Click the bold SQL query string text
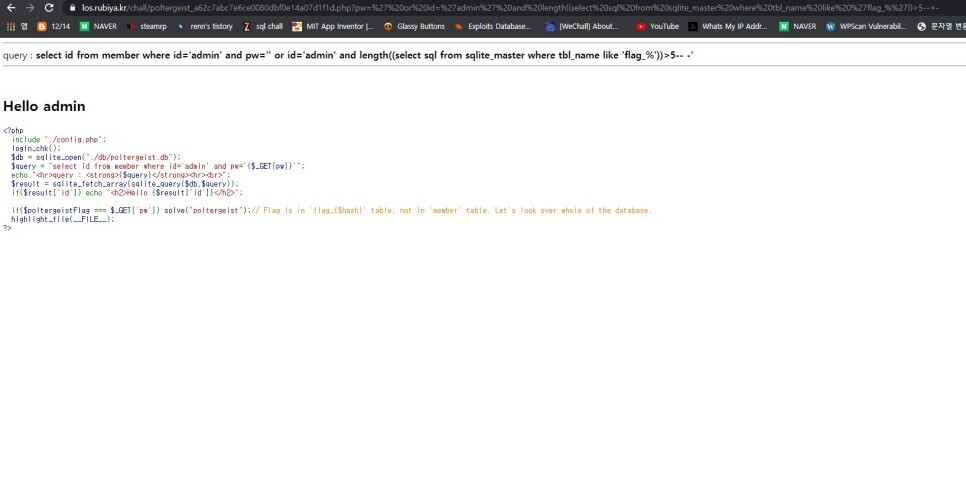 point(365,55)
